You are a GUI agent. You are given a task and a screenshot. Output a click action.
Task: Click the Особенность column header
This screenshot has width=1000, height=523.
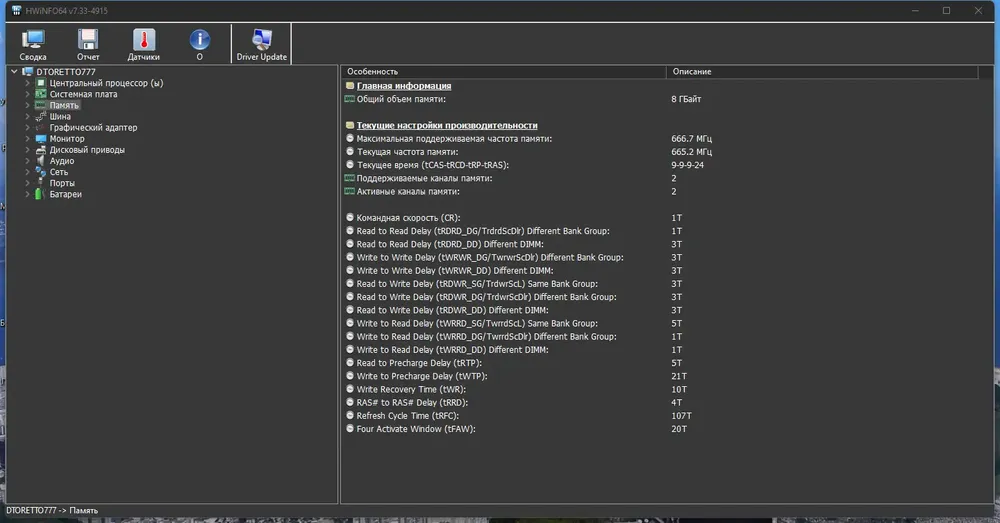(x=503, y=71)
